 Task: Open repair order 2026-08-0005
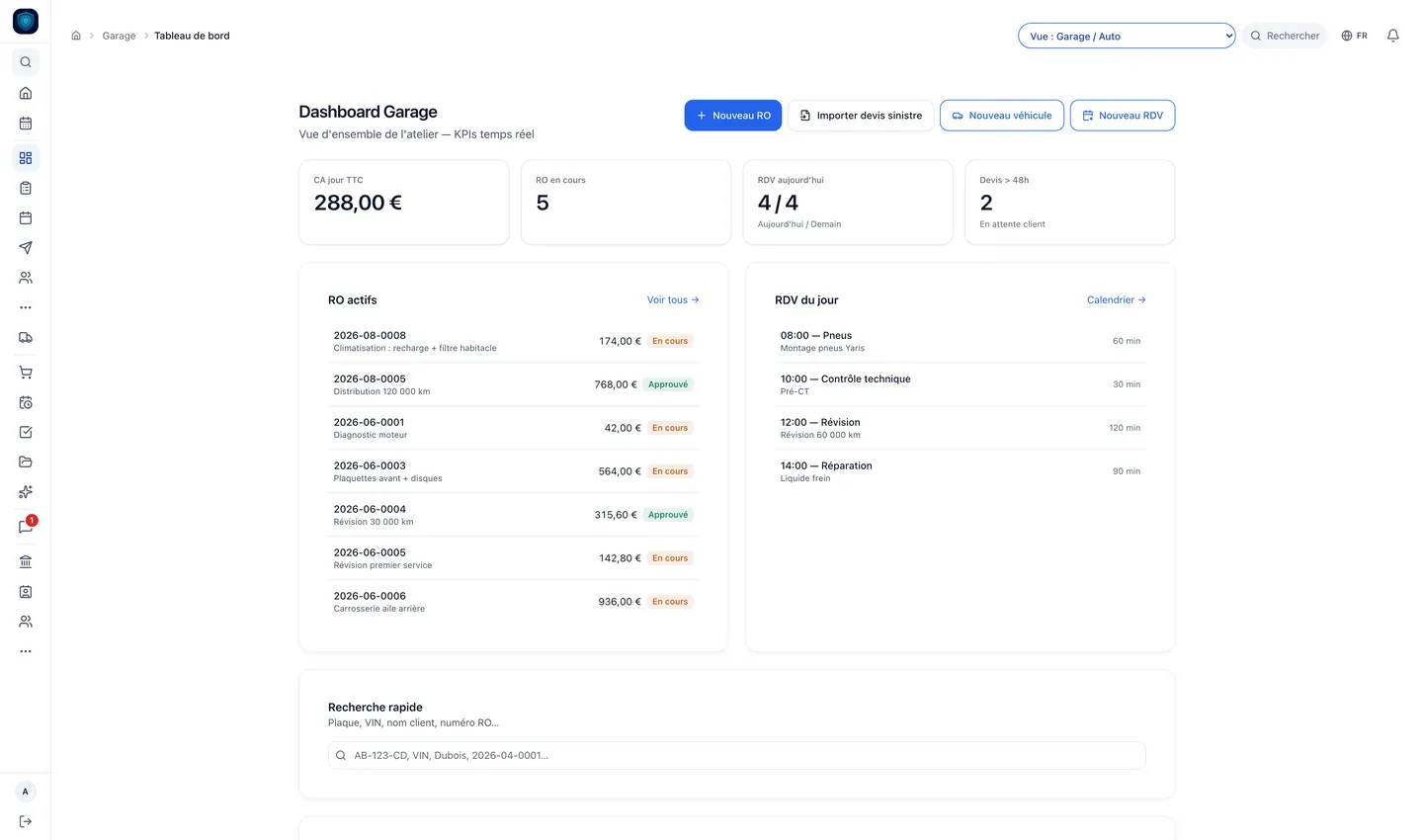coord(514,384)
